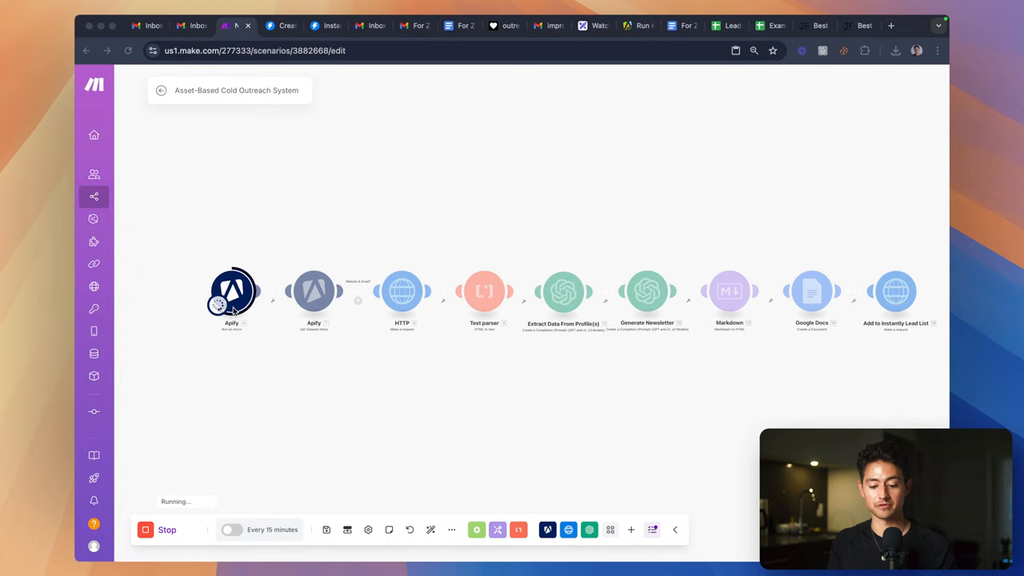Image resolution: width=1024 pixels, height=576 pixels.
Task: Stop the running scenario
Action: [x=157, y=530]
